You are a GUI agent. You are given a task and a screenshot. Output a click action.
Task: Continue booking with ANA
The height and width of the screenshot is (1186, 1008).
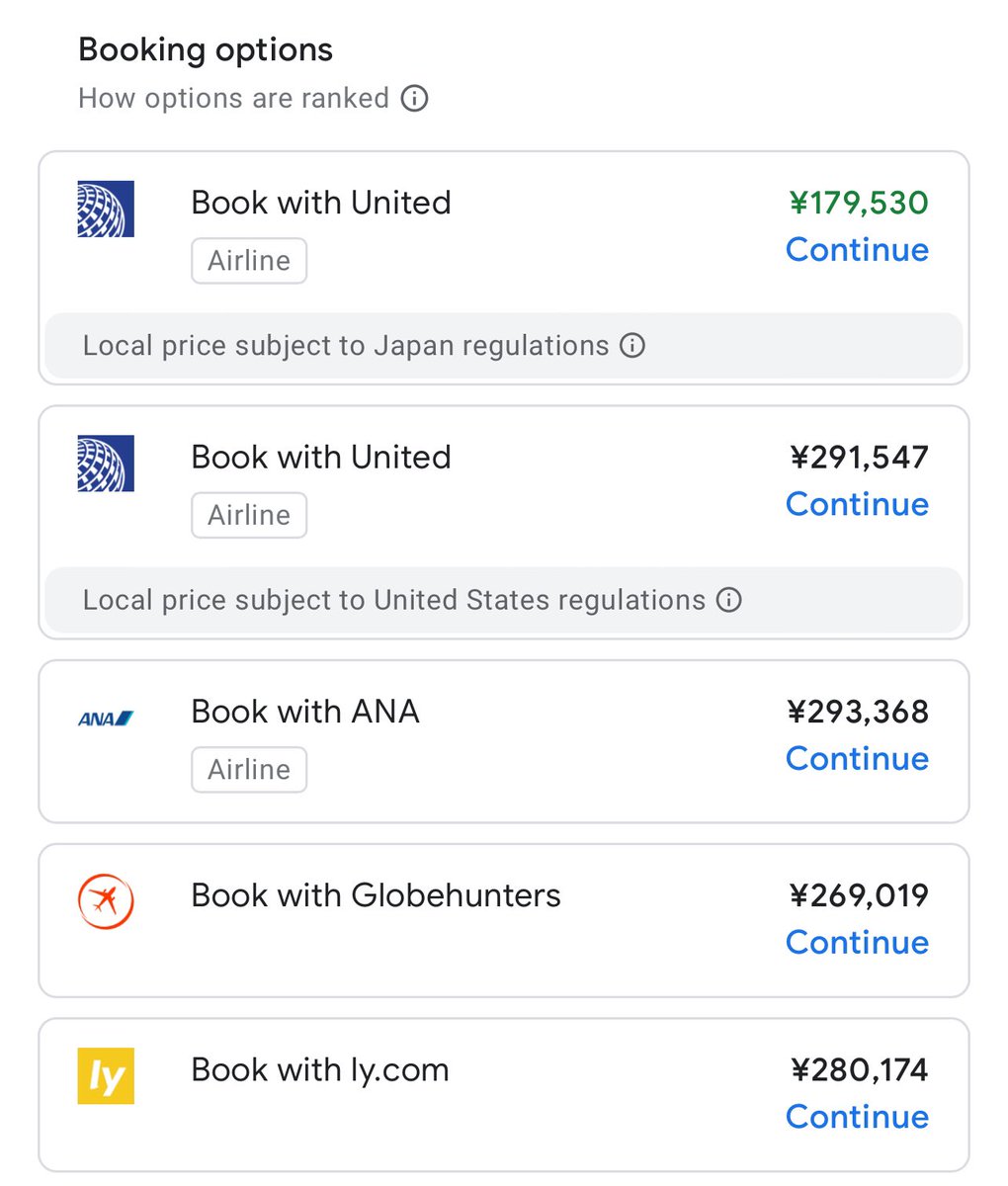tap(857, 759)
